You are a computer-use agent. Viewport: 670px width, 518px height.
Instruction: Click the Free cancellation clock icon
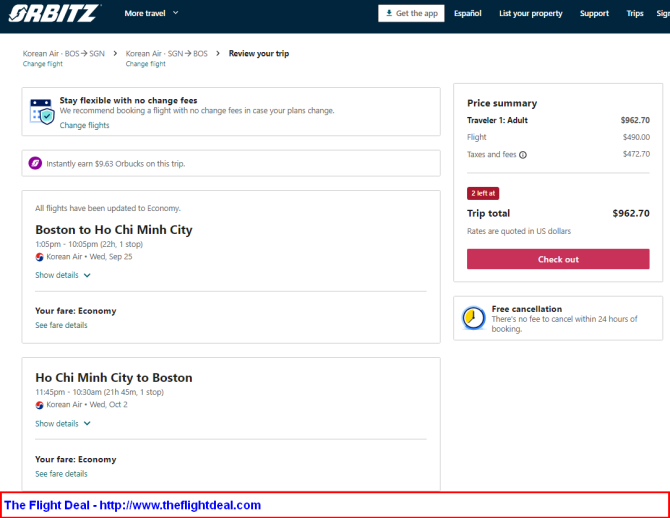[473, 318]
